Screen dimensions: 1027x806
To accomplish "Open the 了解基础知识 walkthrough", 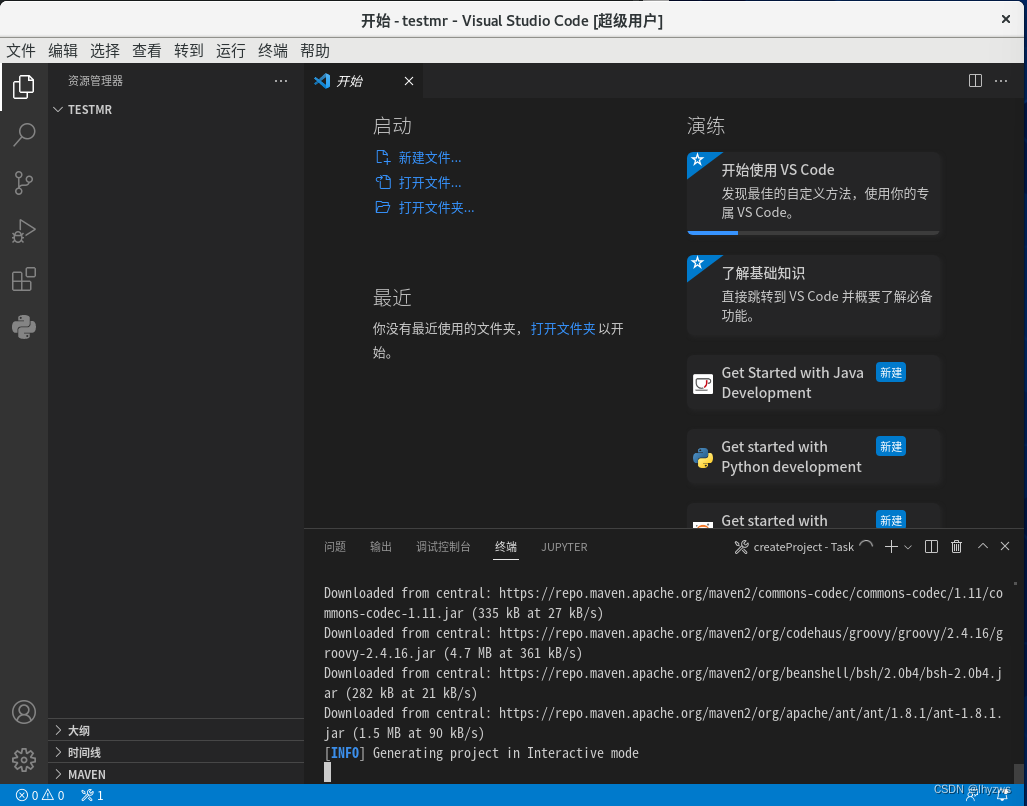I will coord(813,295).
